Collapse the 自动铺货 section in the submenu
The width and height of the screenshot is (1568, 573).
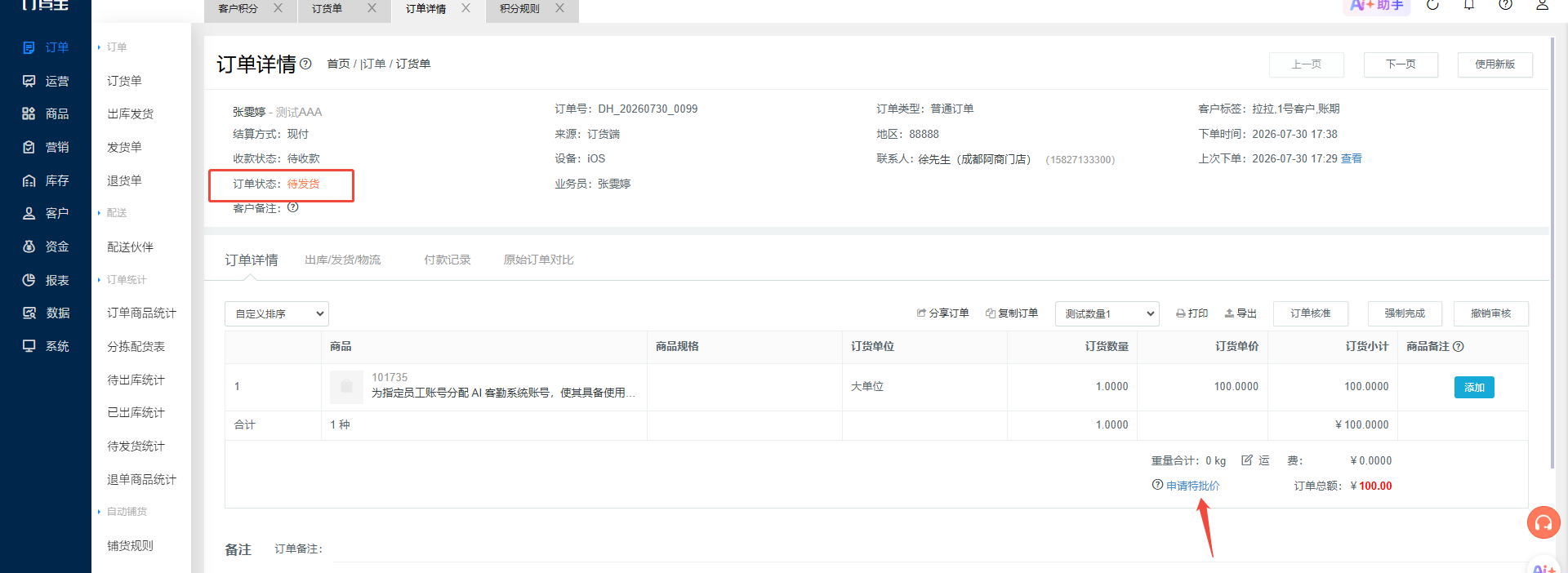(122, 512)
